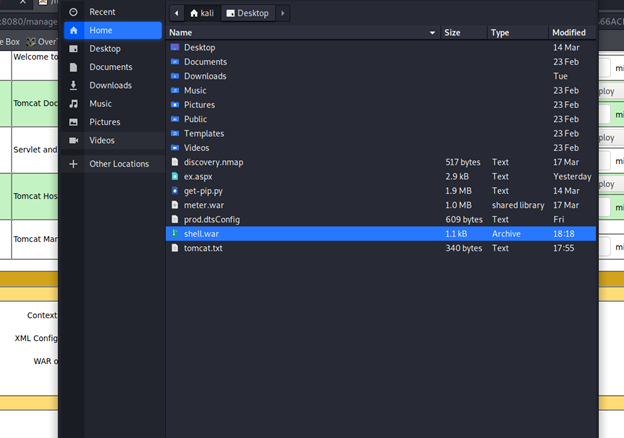The width and height of the screenshot is (624, 438).
Task: Click the sort arrow in Name header
Action: (432, 33)
